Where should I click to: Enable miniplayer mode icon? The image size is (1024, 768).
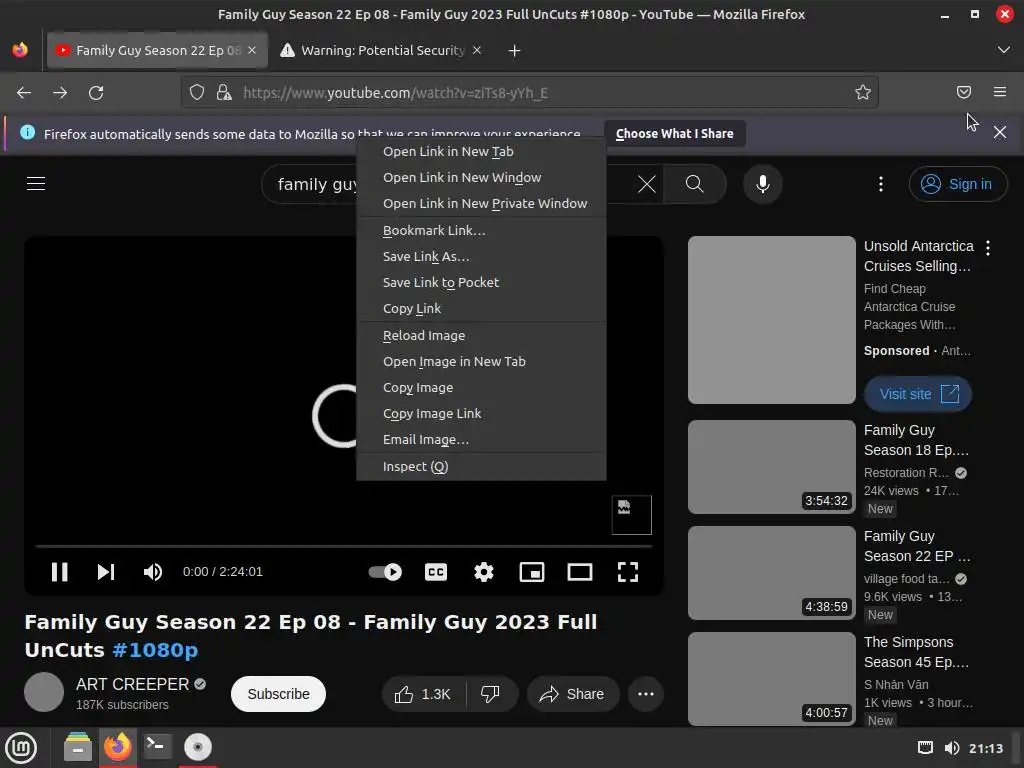(532, 572)
